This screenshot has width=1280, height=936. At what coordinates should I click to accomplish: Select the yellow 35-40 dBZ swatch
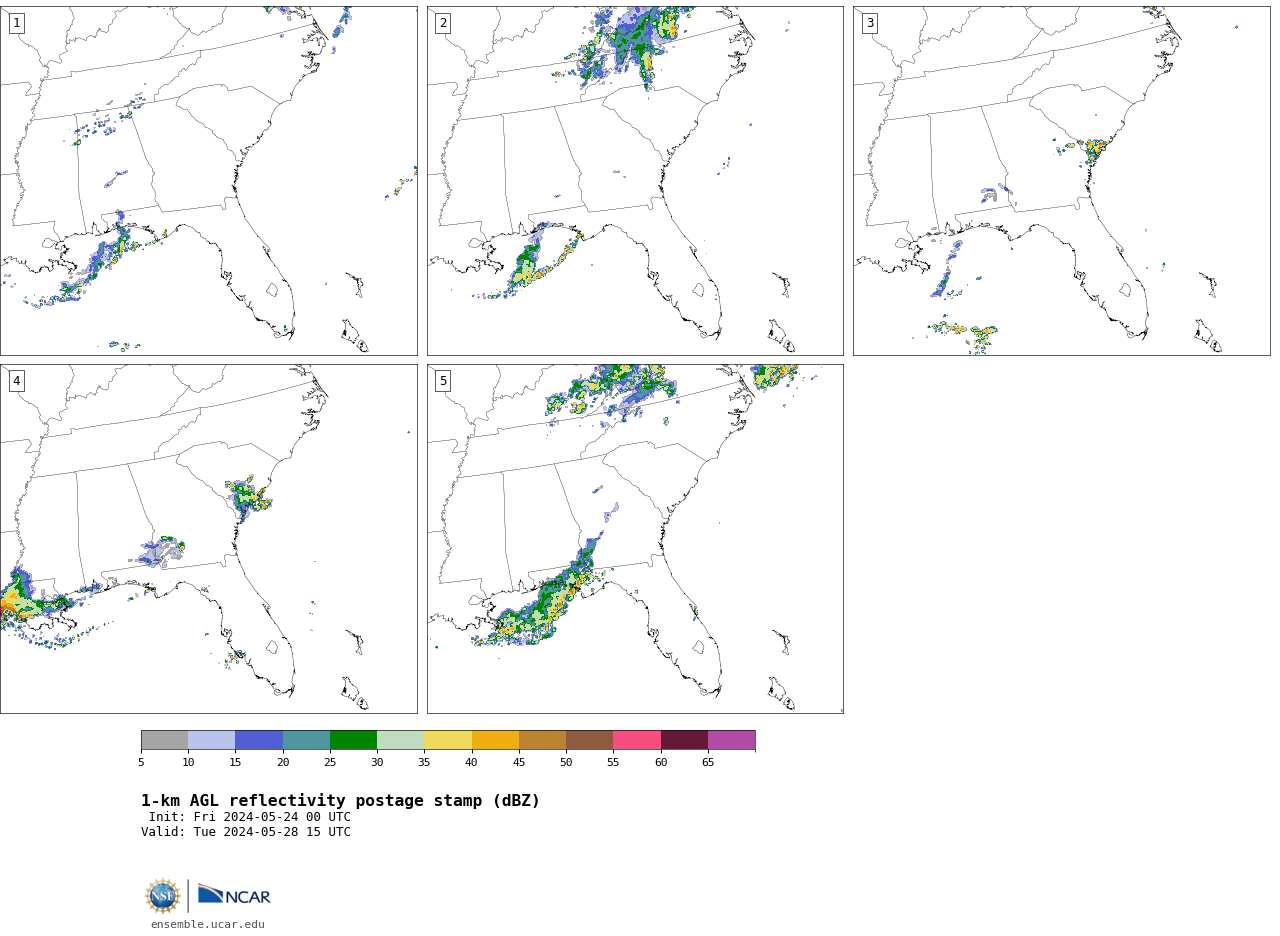click(448, 740)
